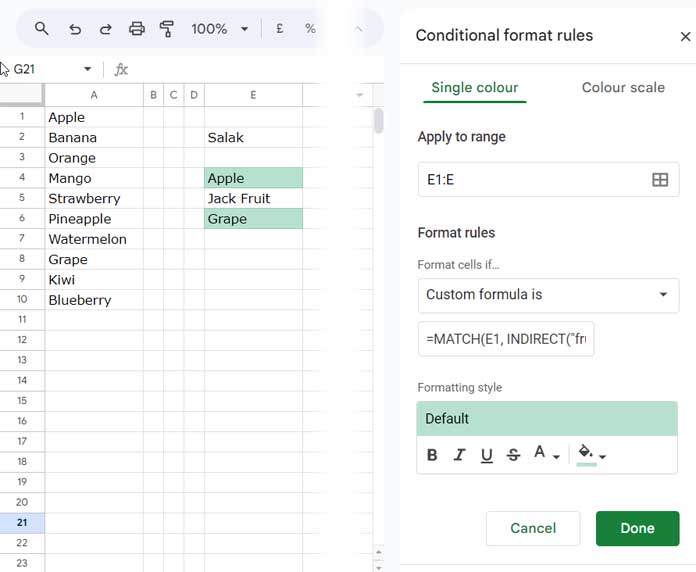Switch to the Single colour tab
The width and height of the screenshot is (696, 572).
pyautogui.click(x=475, y=87)
